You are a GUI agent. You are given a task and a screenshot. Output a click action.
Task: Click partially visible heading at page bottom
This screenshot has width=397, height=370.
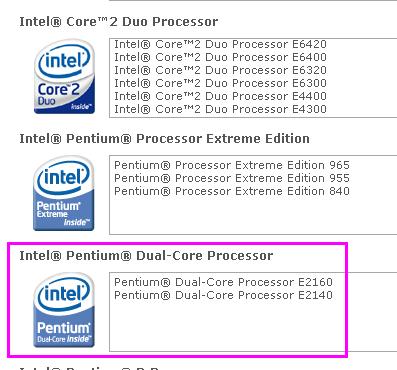(89, 368)
